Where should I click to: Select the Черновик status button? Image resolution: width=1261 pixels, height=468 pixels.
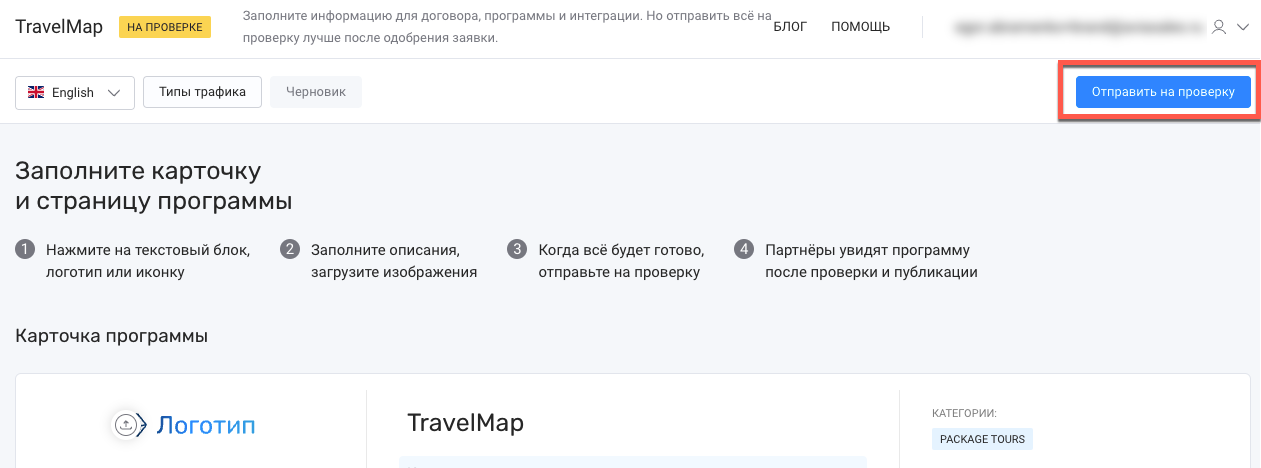(316, 91)
